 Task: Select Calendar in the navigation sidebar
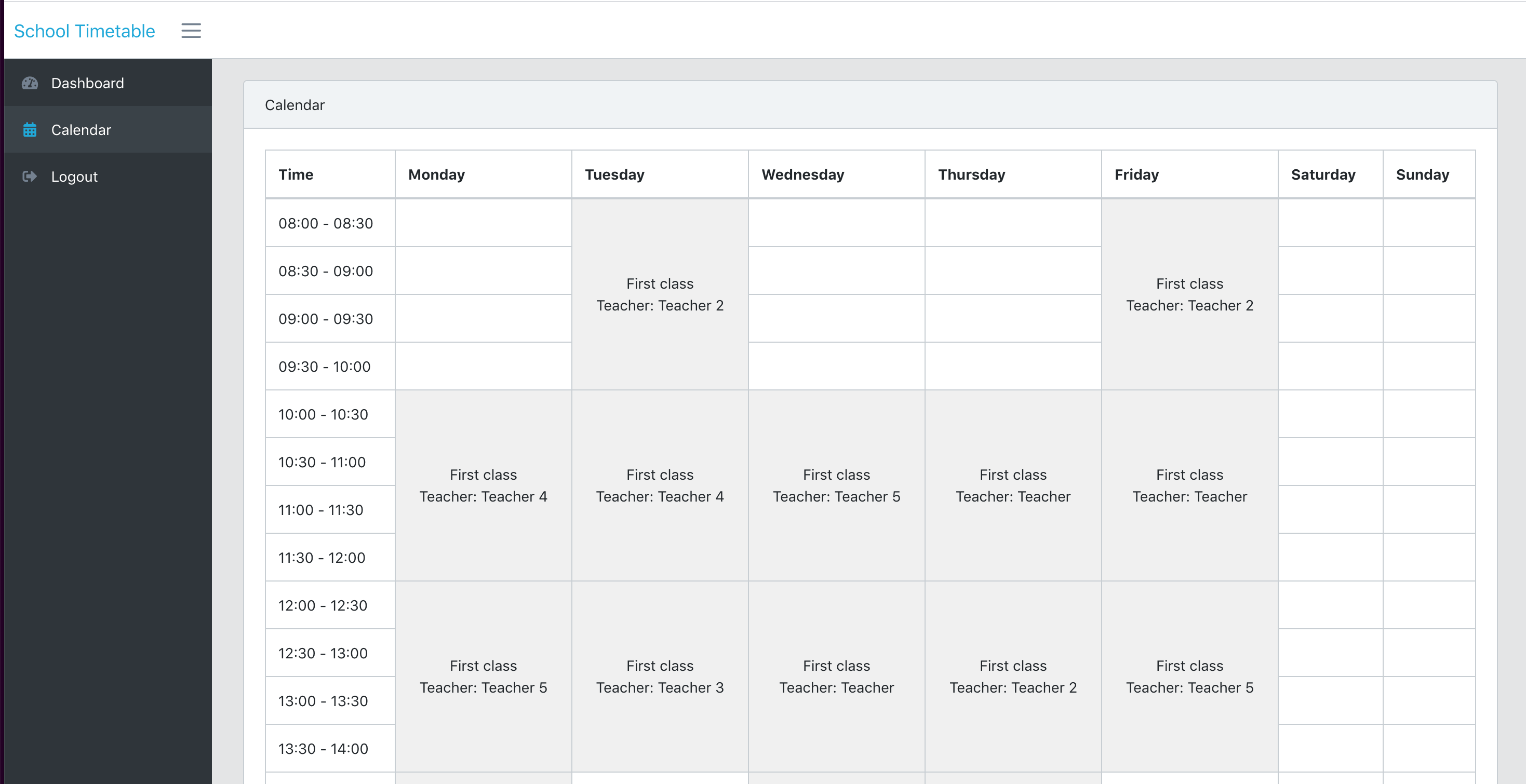point(81,129)
